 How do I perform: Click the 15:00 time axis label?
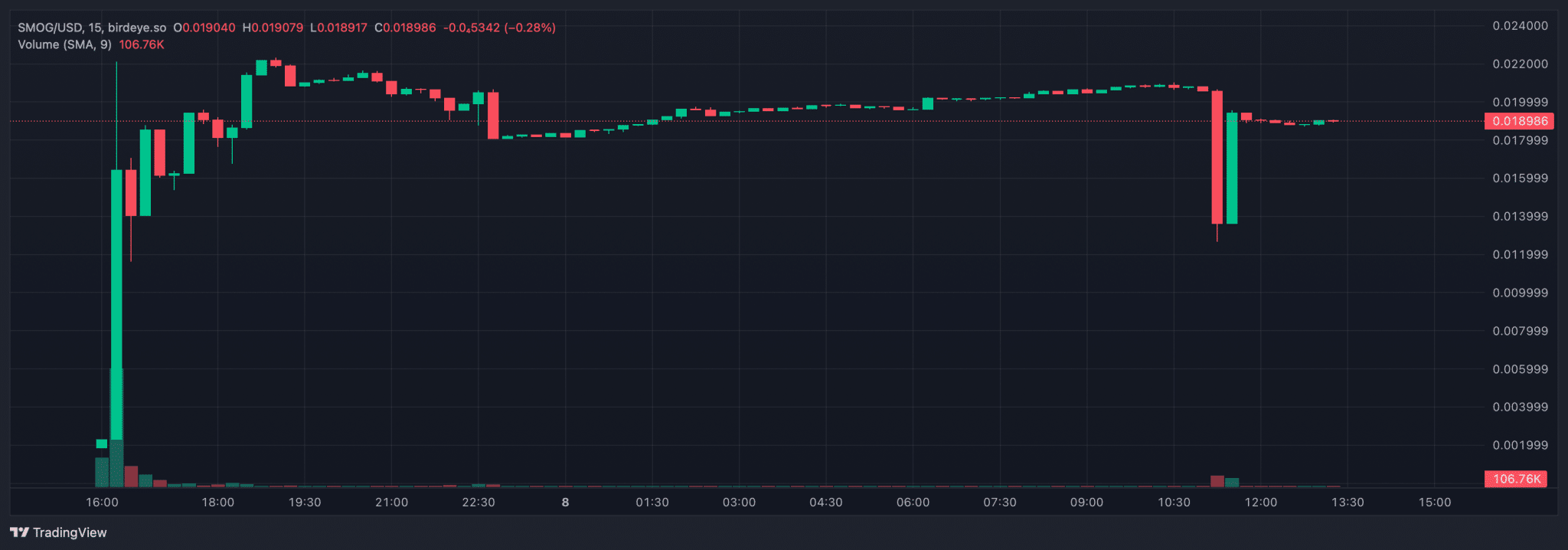pos(1435,503)
